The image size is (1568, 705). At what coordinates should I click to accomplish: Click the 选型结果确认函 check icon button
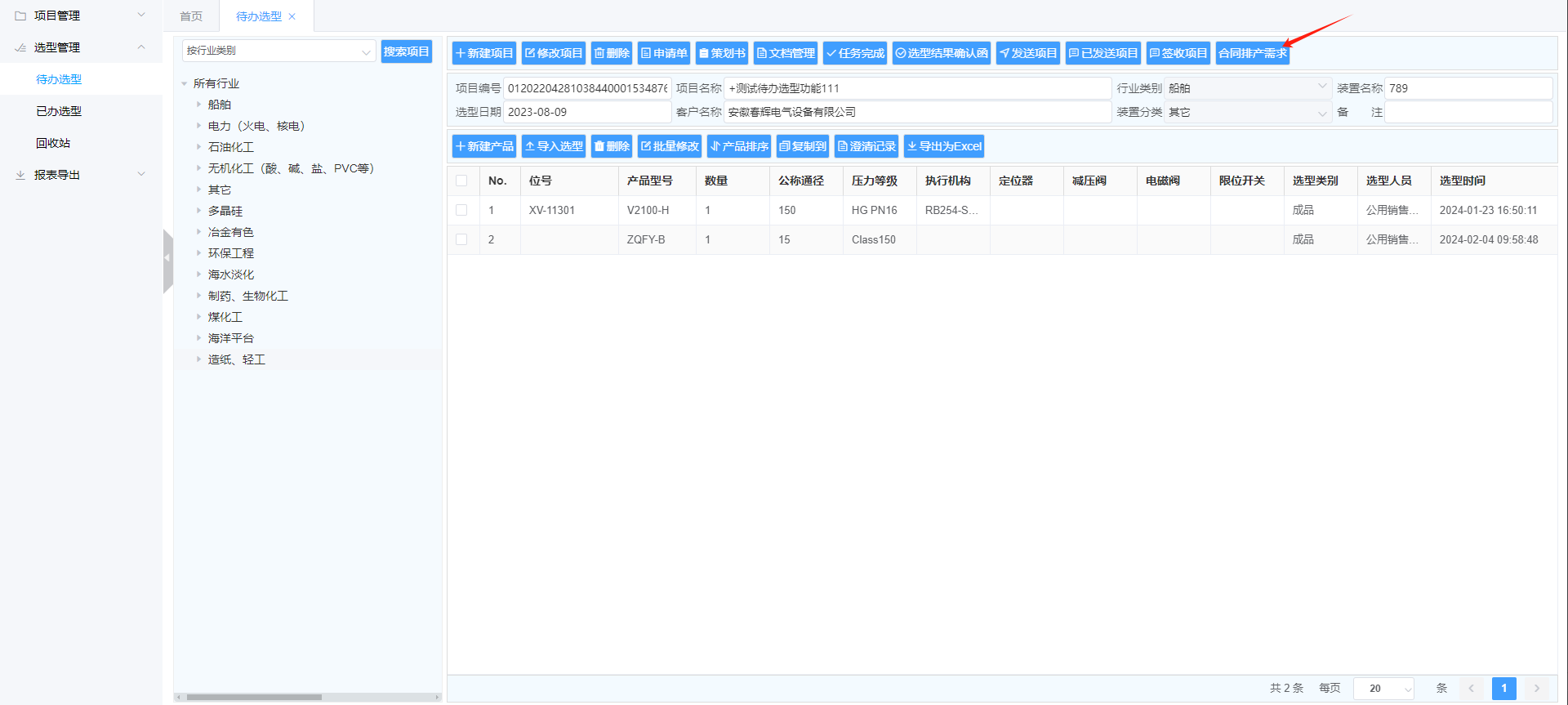[941, 53]
